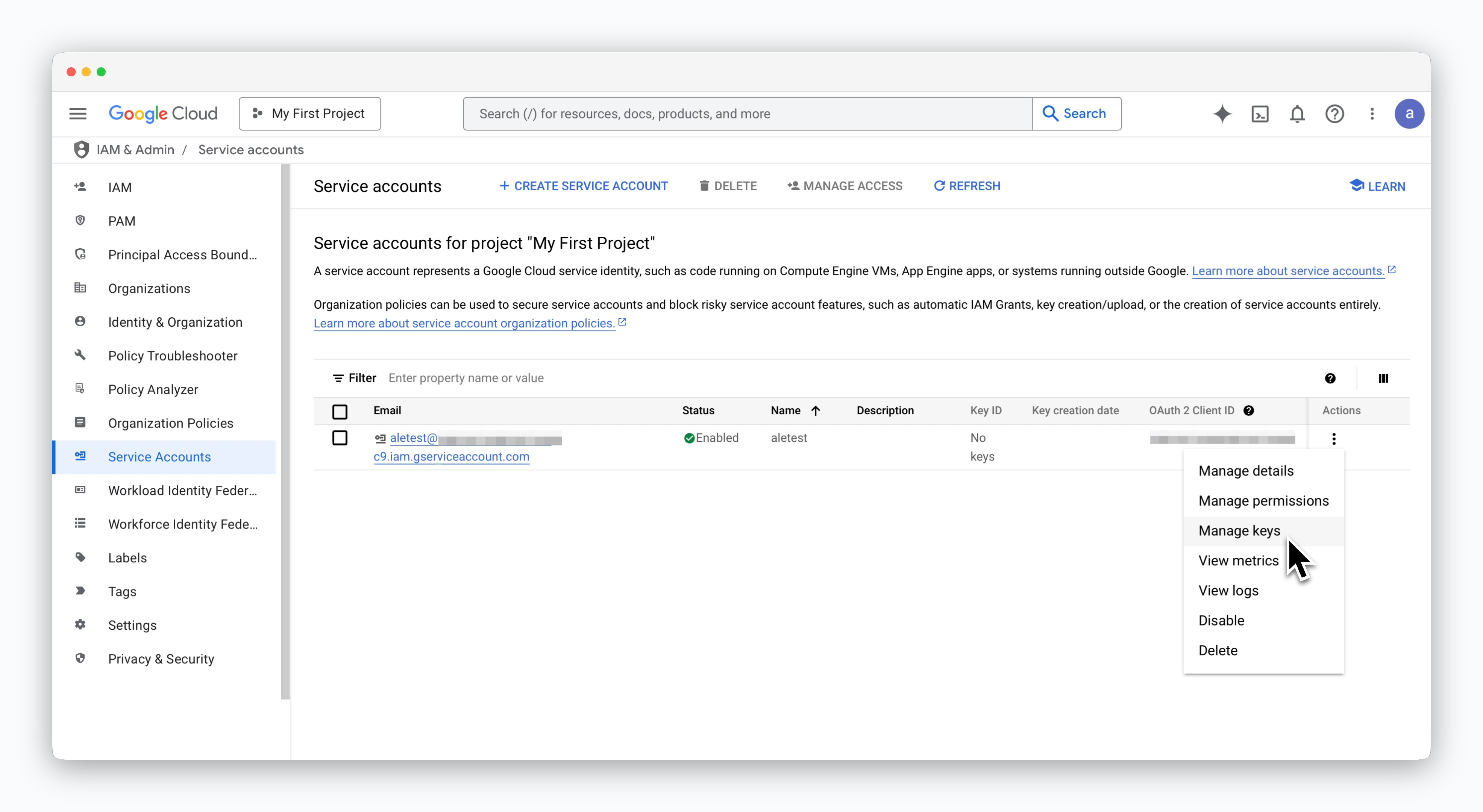The width and height of the screenshot is (1483, 812).
Task: Choose Delete from the actions menu
Action: tap(1263, 650)
